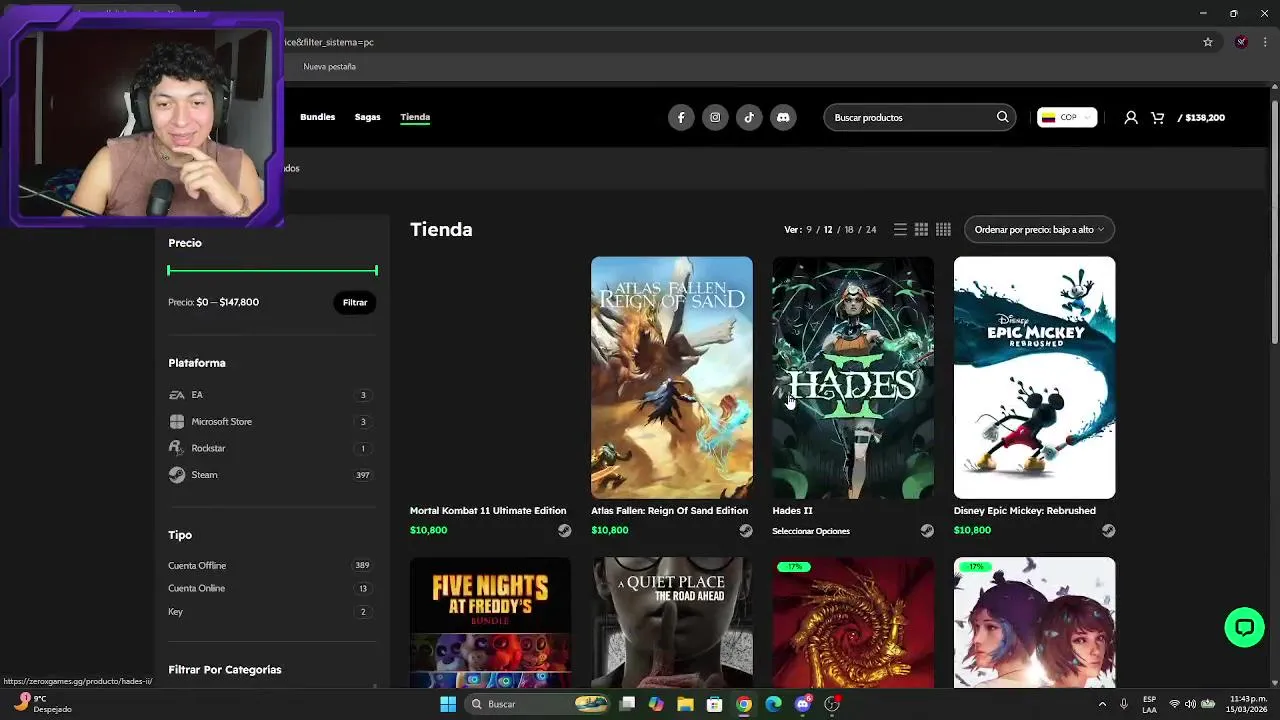
Task: Click Steam icon under Hades II
Action: (927, 530)
